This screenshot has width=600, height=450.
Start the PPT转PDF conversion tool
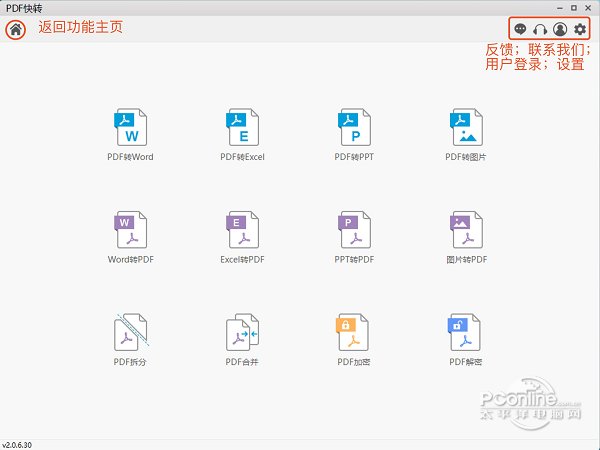(x=354, y=230)
